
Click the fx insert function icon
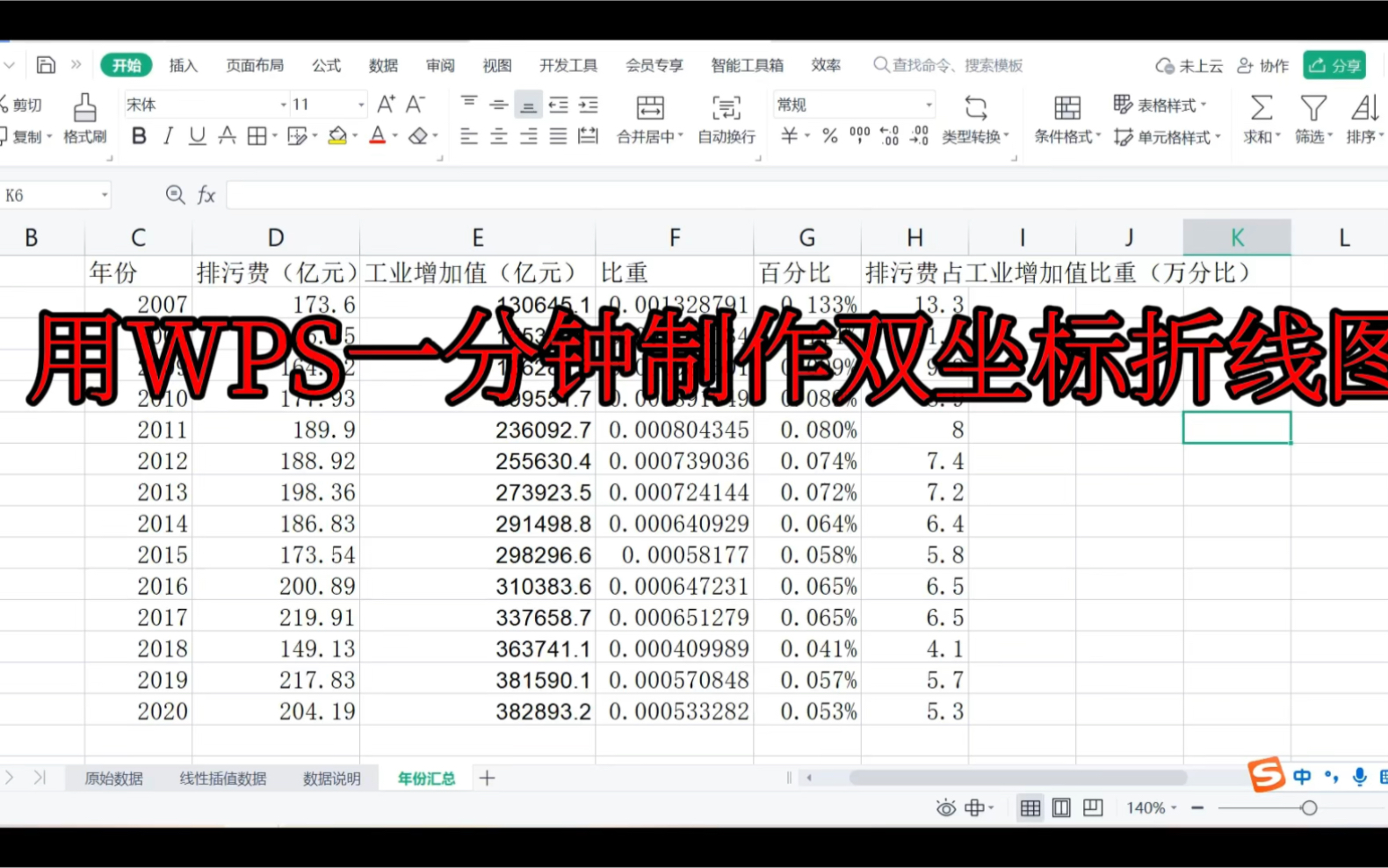206,195
